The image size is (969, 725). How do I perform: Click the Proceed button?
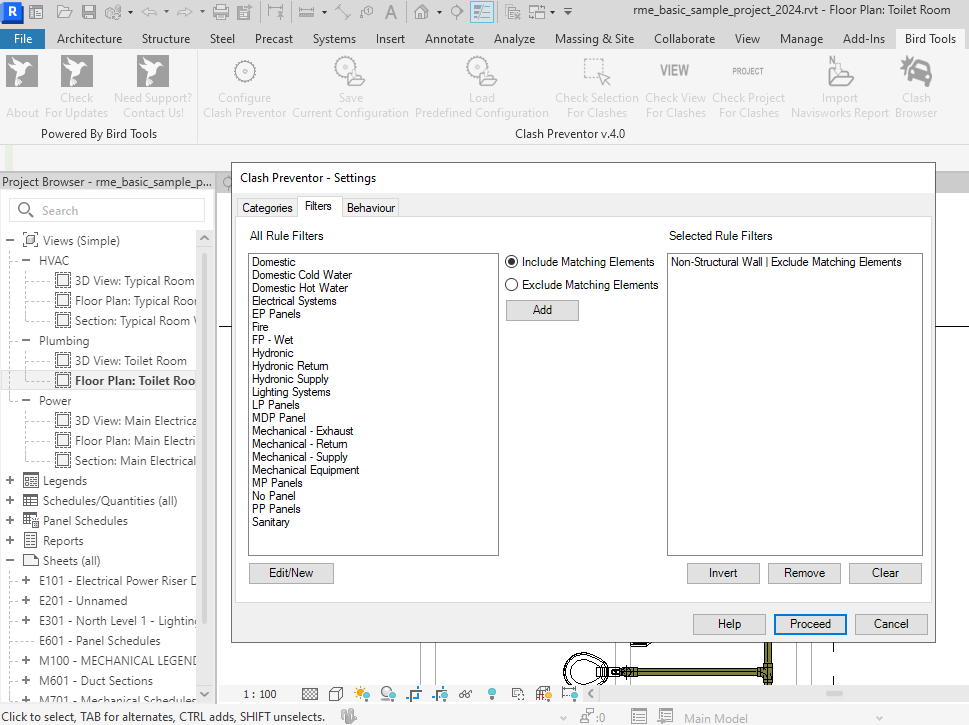810,624
